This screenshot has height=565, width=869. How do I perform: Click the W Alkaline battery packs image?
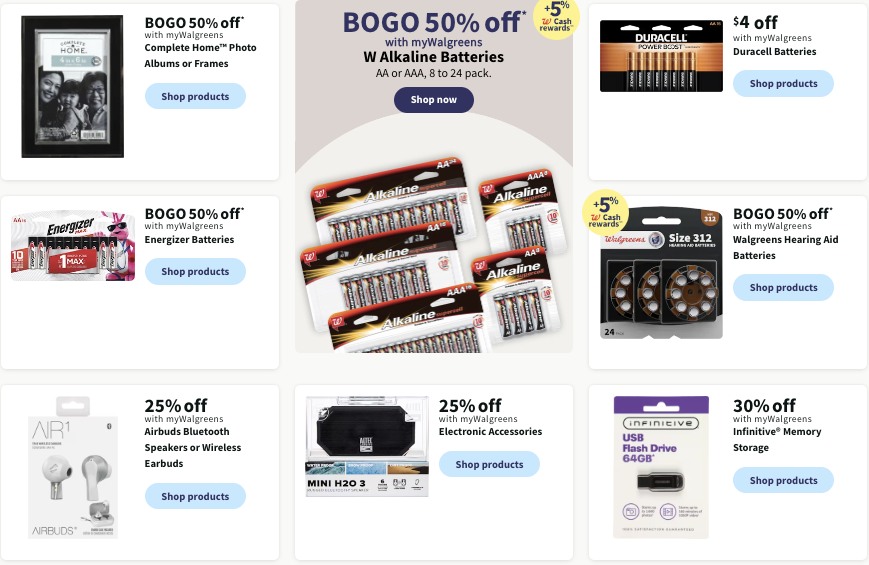pyautogui.click(x=432, y=250)
